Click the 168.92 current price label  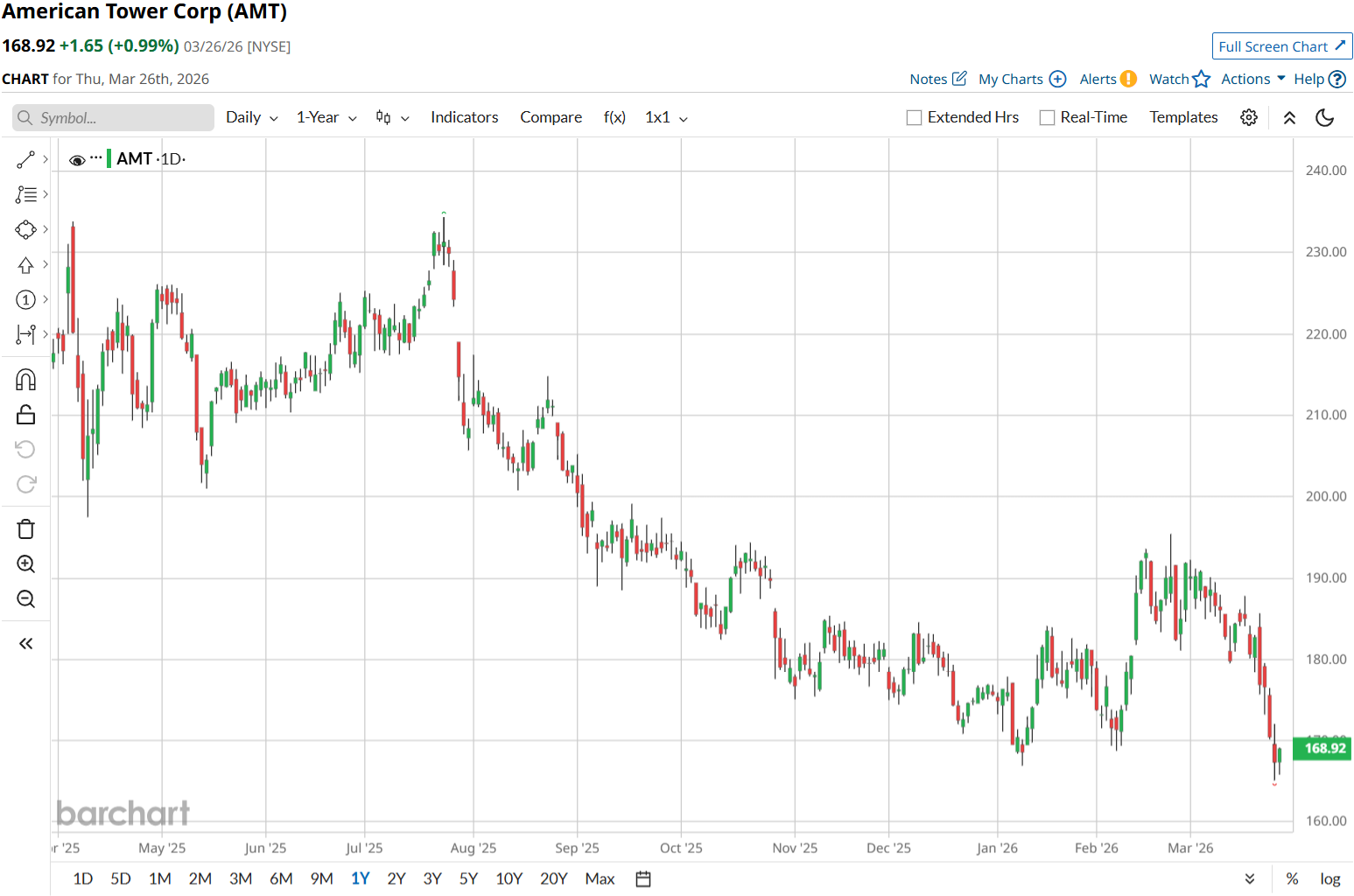(1323, 748)
